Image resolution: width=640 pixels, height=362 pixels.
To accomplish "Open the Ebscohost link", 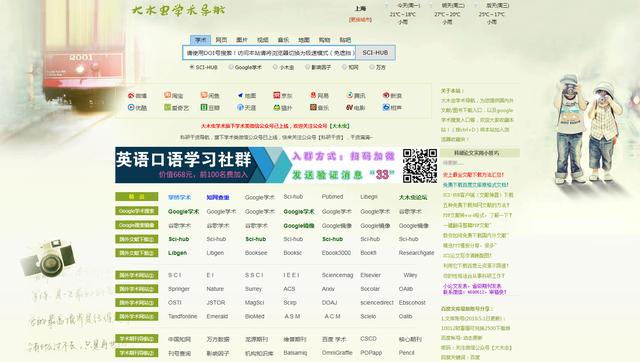I will point(412,303).
